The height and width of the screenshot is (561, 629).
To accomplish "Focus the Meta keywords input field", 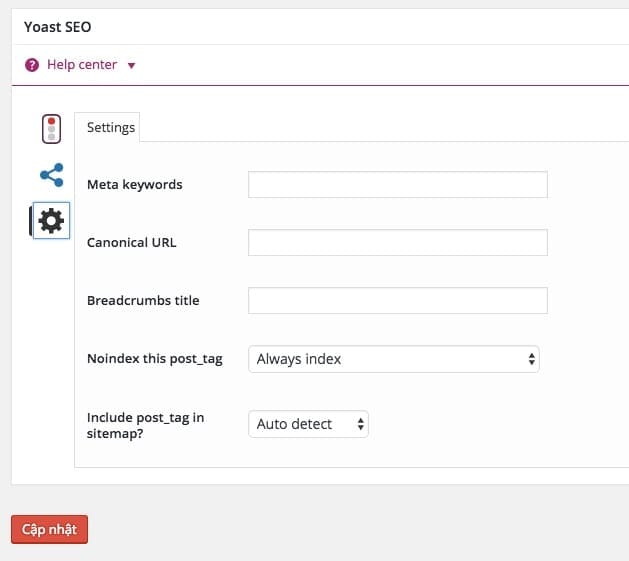I will 398,185.
